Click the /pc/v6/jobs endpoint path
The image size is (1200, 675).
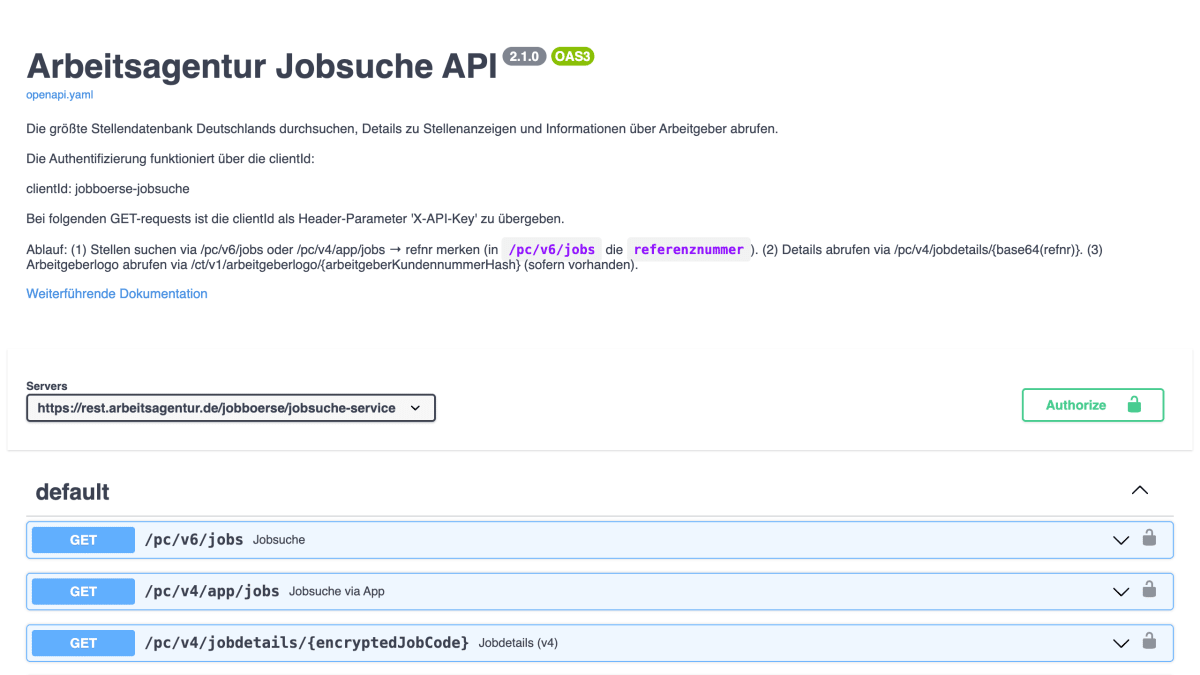tap(194, 540)
